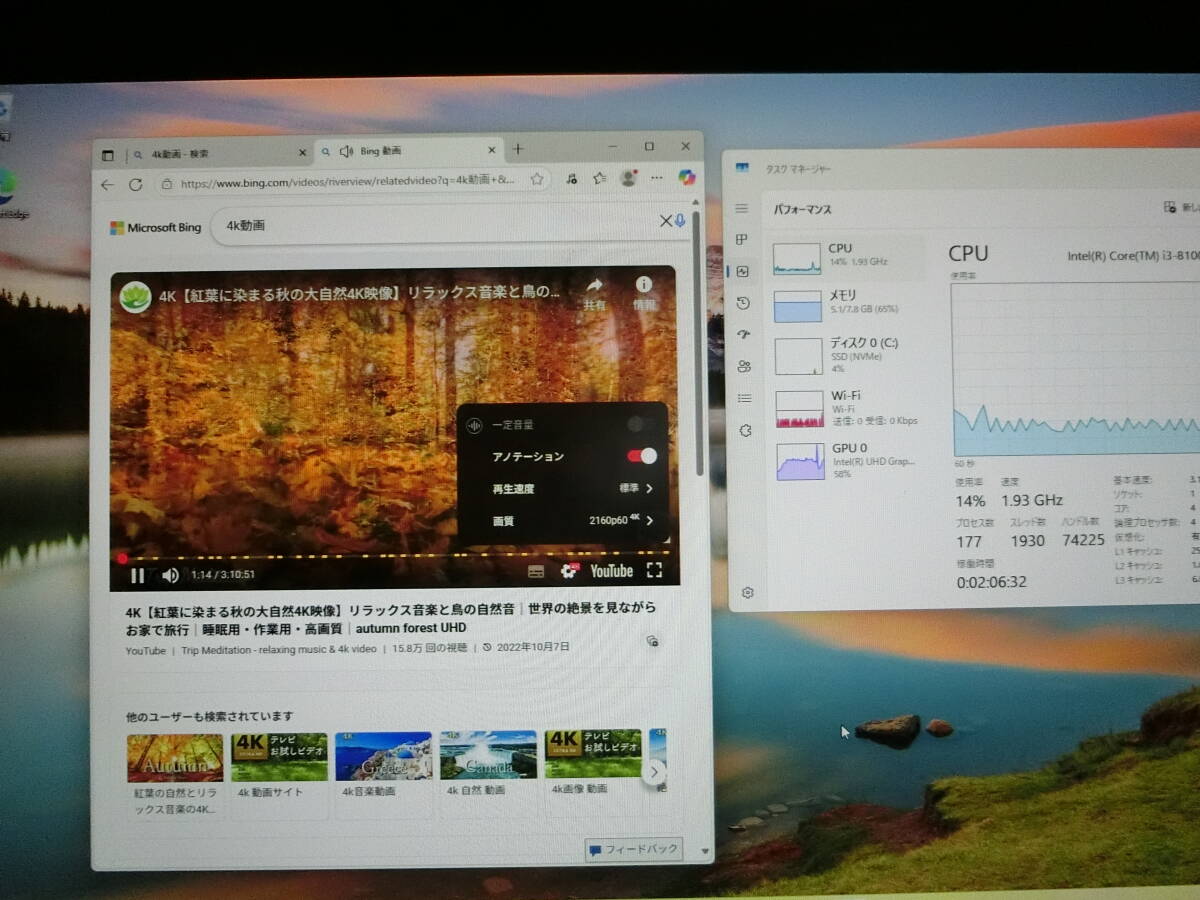Toggle the アノテーション switch off

[642, 456]
